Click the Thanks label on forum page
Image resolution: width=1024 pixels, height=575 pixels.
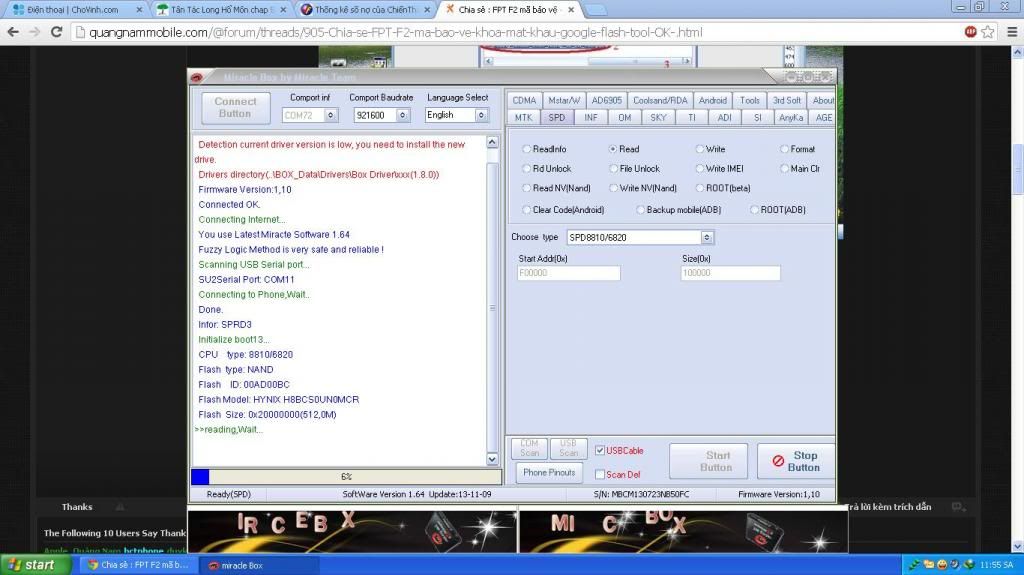77,507
